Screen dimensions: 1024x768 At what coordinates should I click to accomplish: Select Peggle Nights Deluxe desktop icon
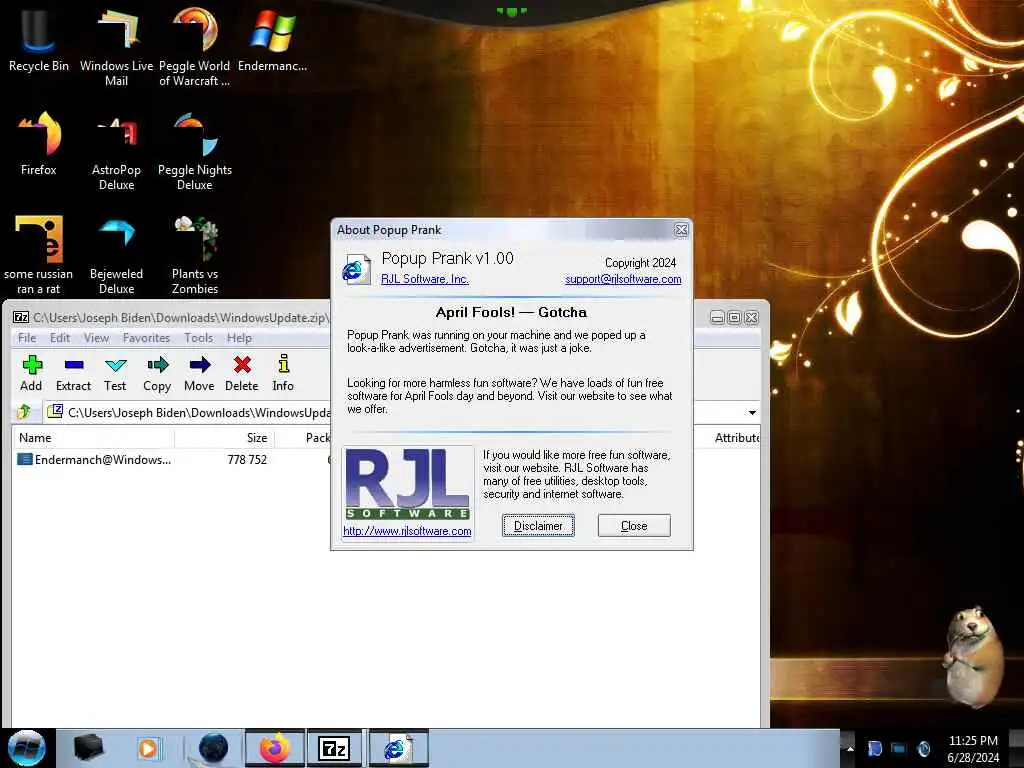[x=195, y=150]
